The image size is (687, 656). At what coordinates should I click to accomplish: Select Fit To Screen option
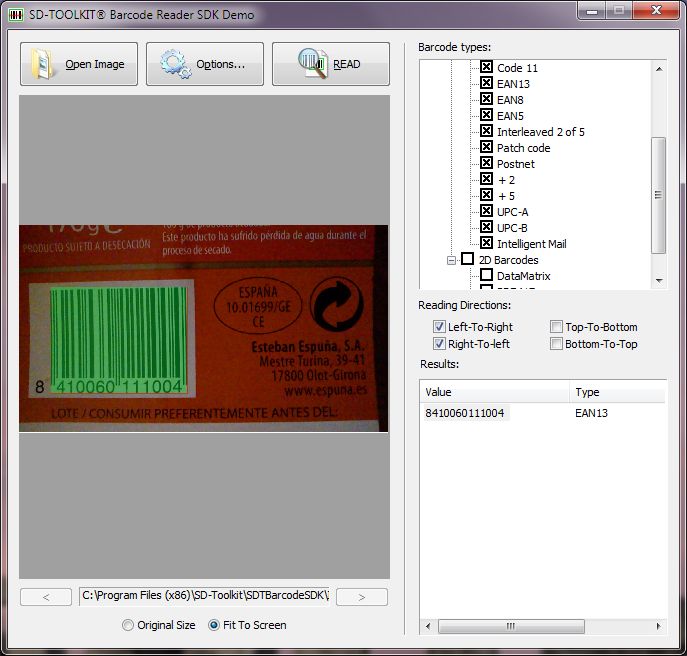coord(214,625)
